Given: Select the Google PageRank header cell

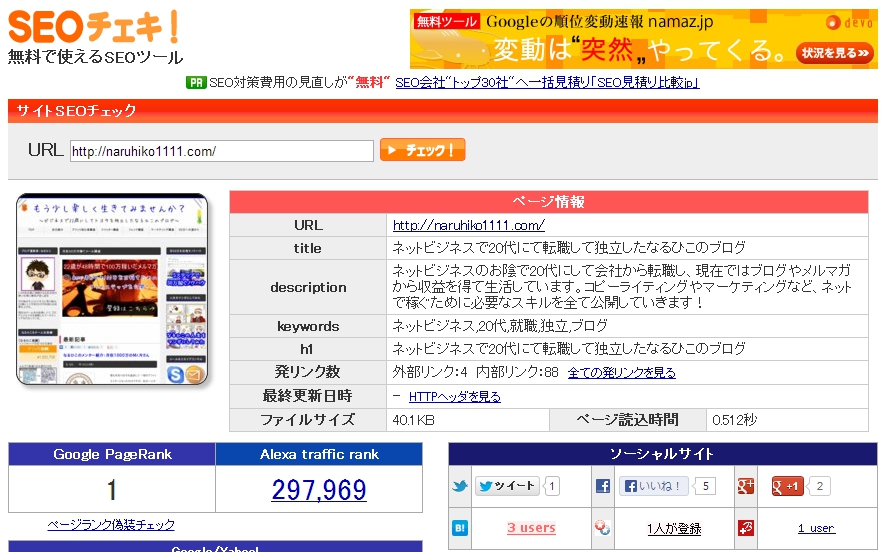Looking at the screenshot, I should click(x=112, y=454).
